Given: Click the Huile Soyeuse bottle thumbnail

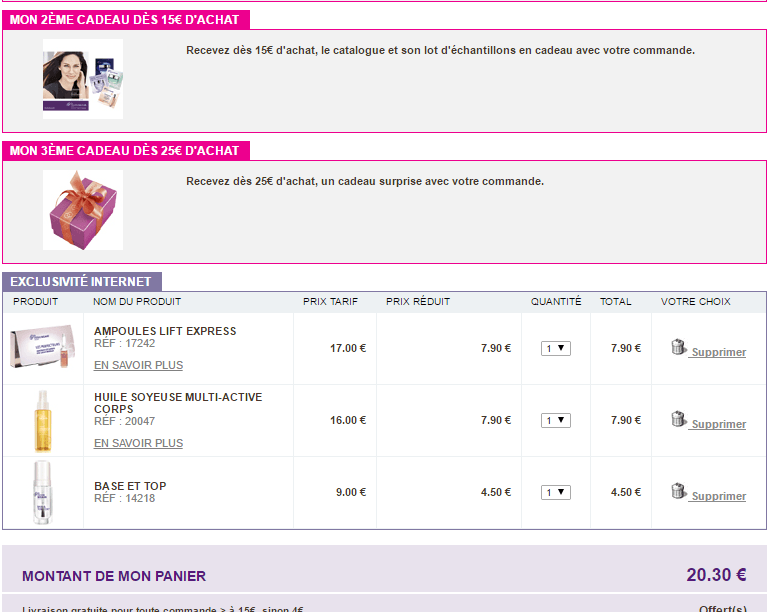Looking at the screenshot, I should [x=42, y=420].
